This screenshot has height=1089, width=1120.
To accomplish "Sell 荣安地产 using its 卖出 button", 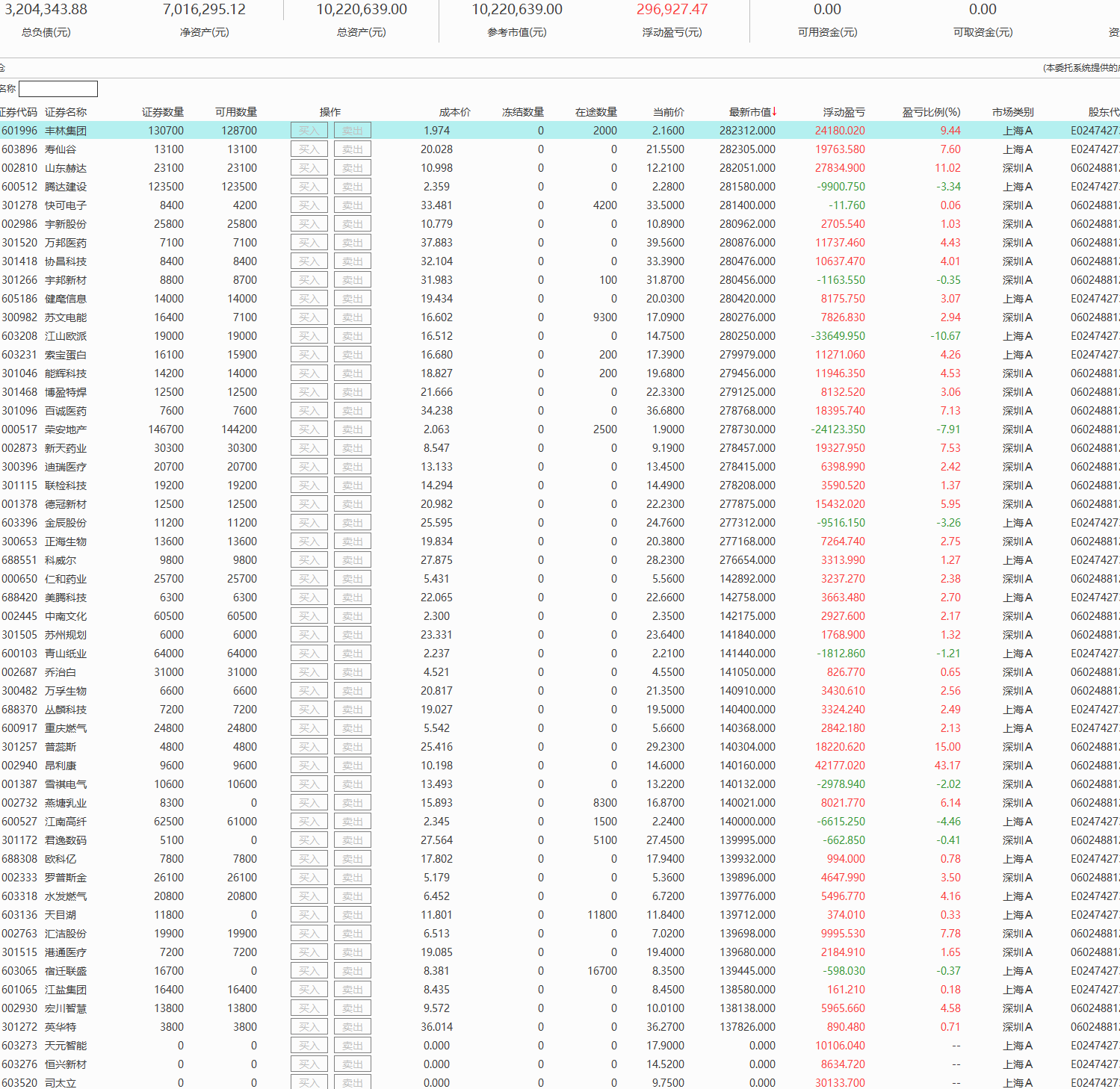I will click(352, 429).
